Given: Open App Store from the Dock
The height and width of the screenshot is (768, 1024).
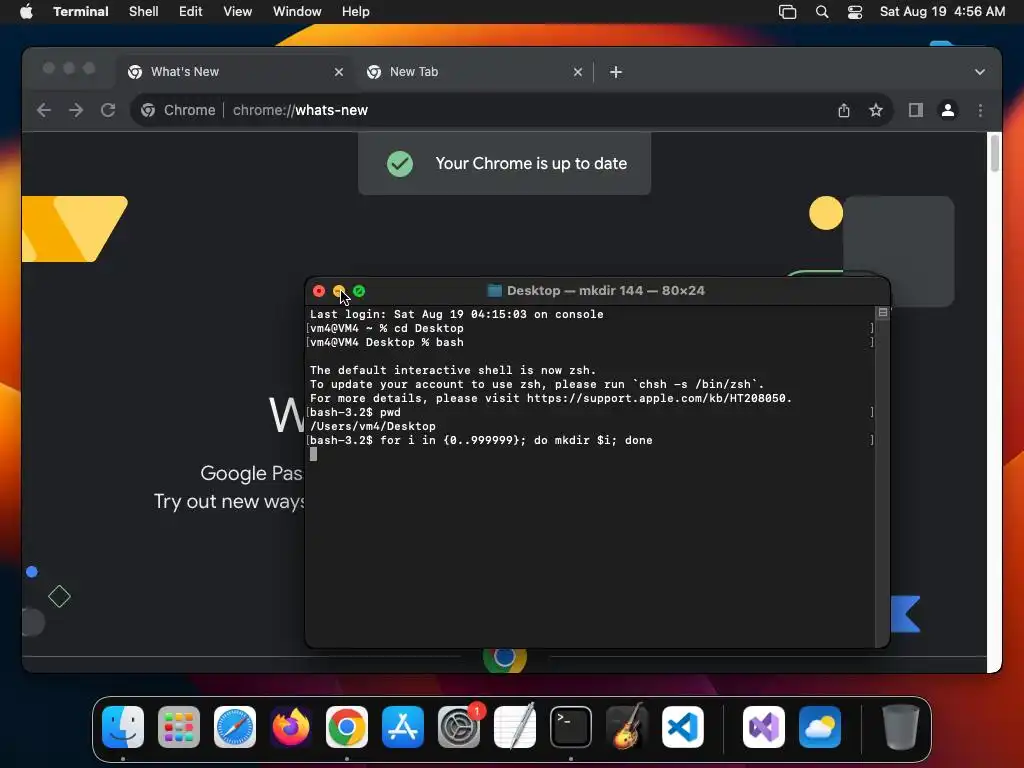Looking at the screenshot, I should [403, 727].
